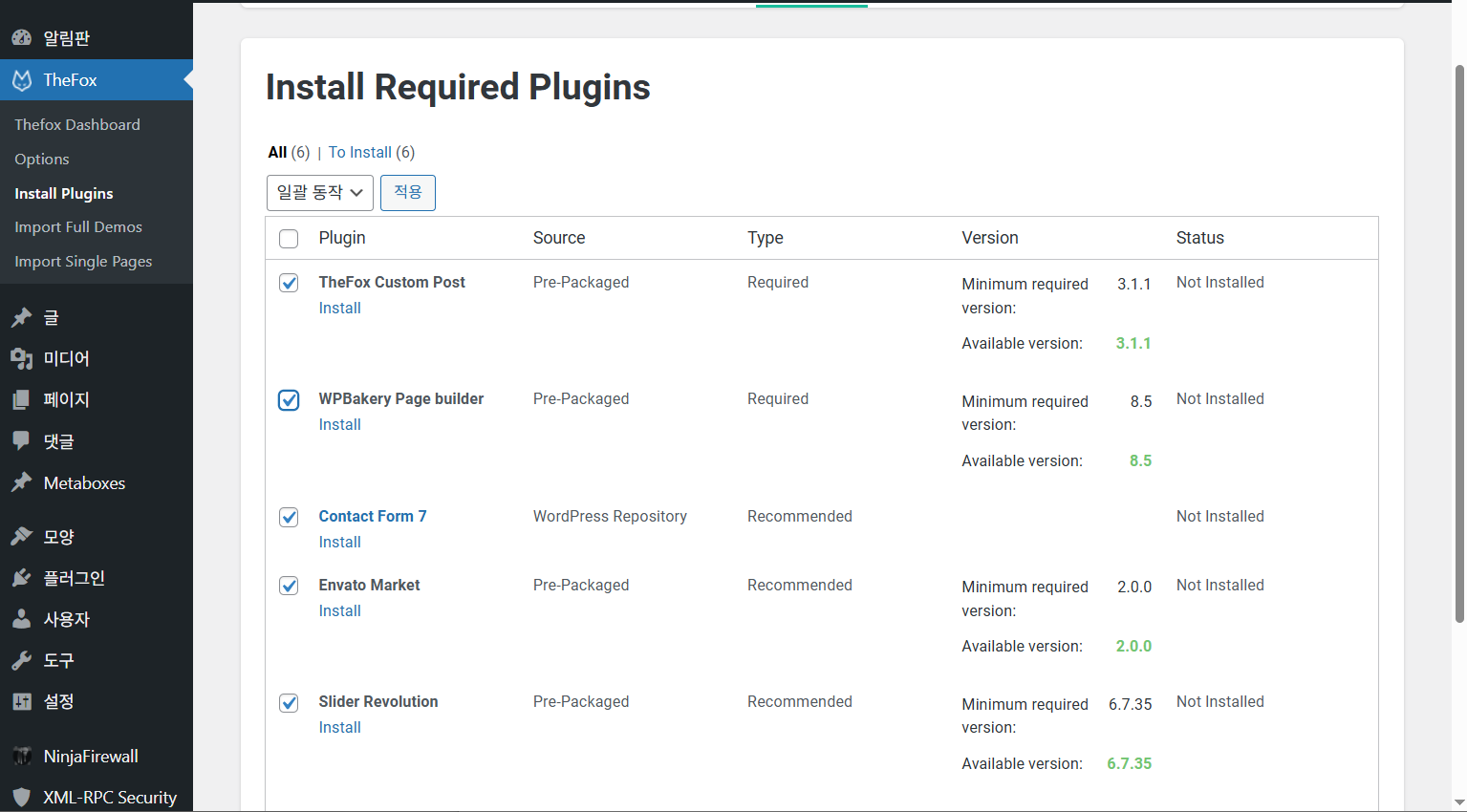Screen dimensions: 1467x812
Task: Toggle the select-all plugins checkbox in header
Action: click(289, 239)
